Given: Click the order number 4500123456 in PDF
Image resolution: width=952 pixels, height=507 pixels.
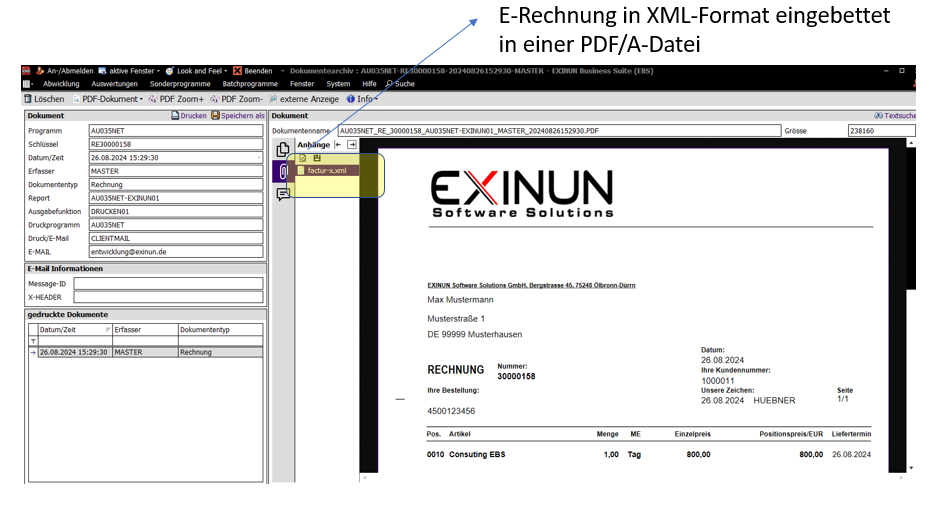Looking at the screenshot, I should tap(451, 411).
